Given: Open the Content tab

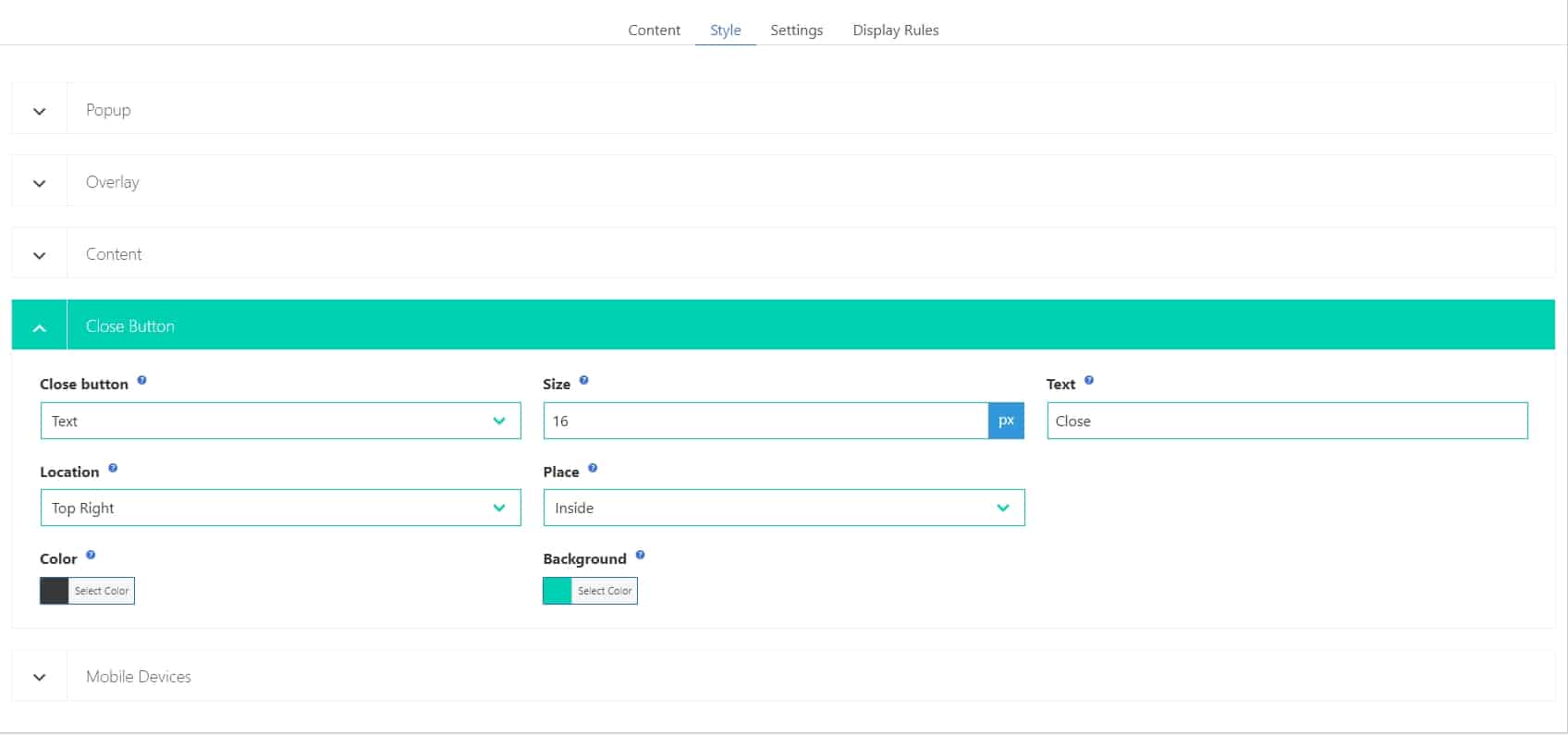Looking at the screenshot, I should pyautogui.click(x=654, y=30).
